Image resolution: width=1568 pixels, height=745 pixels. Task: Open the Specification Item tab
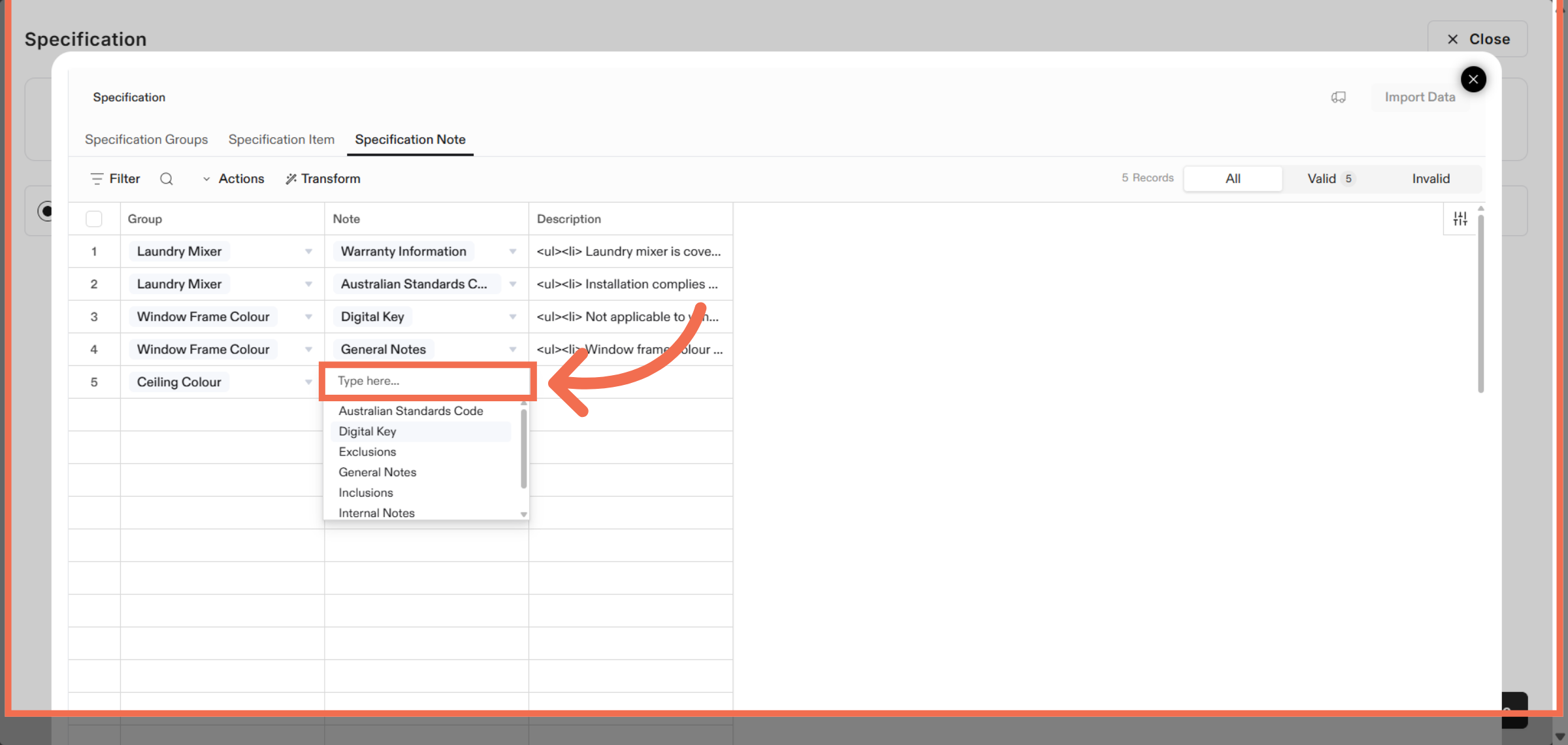[x=281, y=139]
